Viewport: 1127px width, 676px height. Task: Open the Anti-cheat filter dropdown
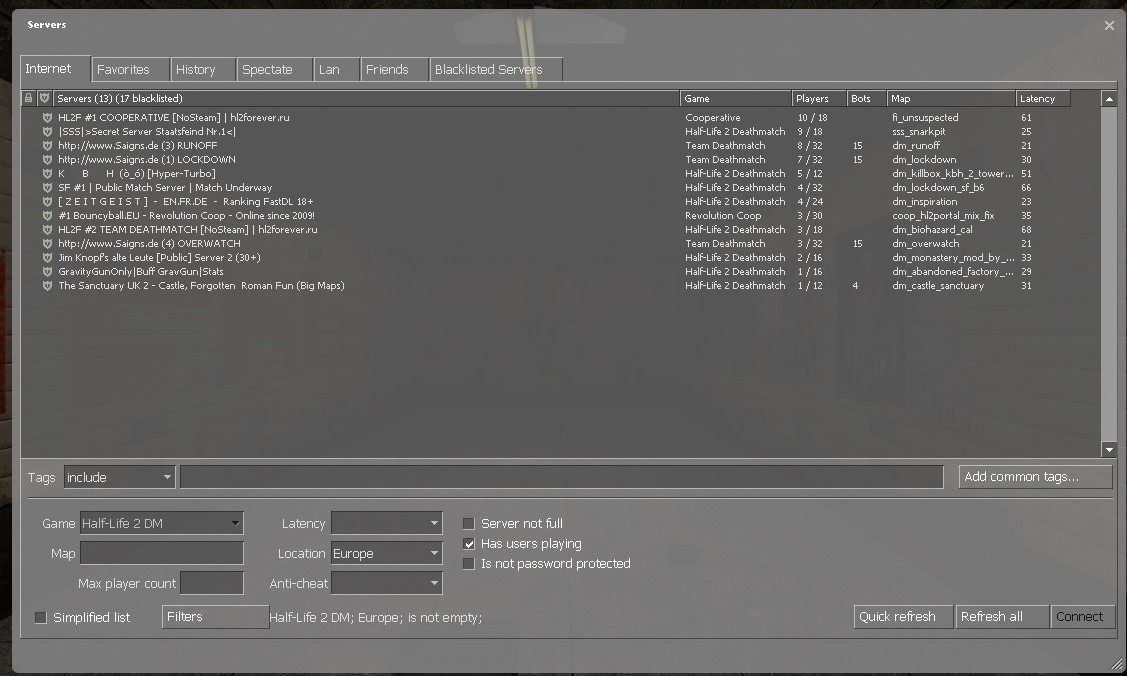click(387, 583)
